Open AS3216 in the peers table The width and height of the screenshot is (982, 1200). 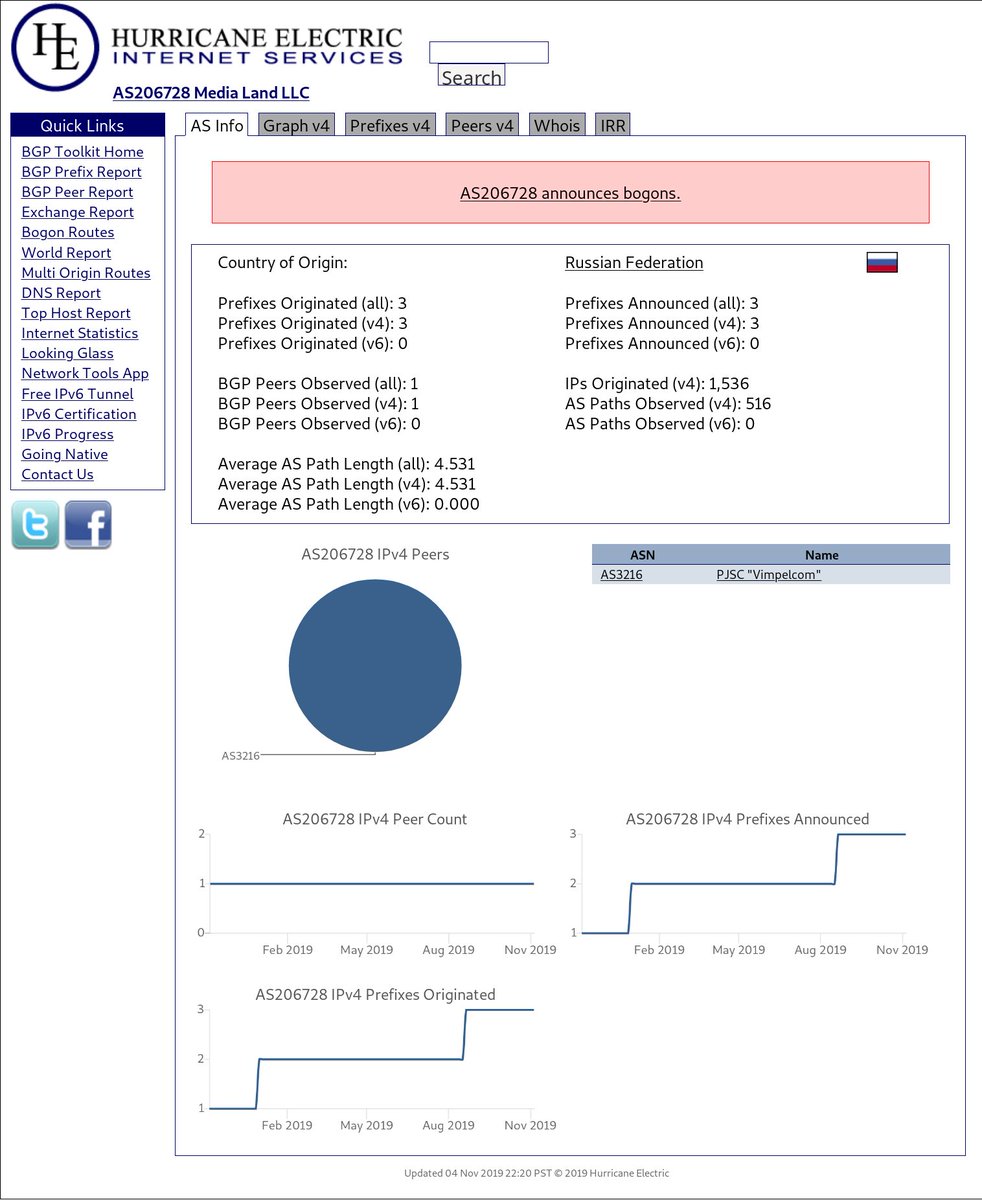coord(622,575)
